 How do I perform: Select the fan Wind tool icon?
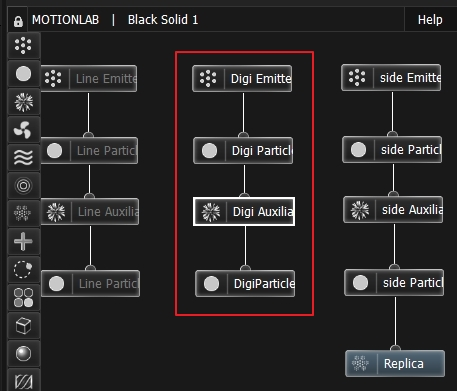tap(23, 130)
